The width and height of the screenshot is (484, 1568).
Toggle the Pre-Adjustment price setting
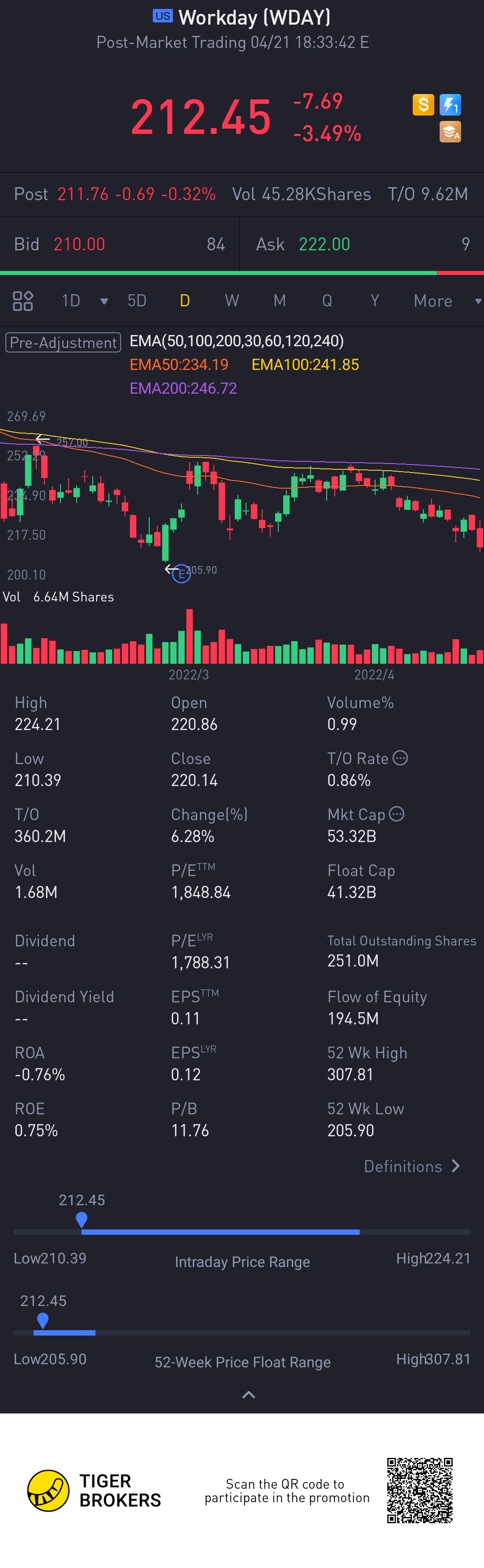[63, 343]
